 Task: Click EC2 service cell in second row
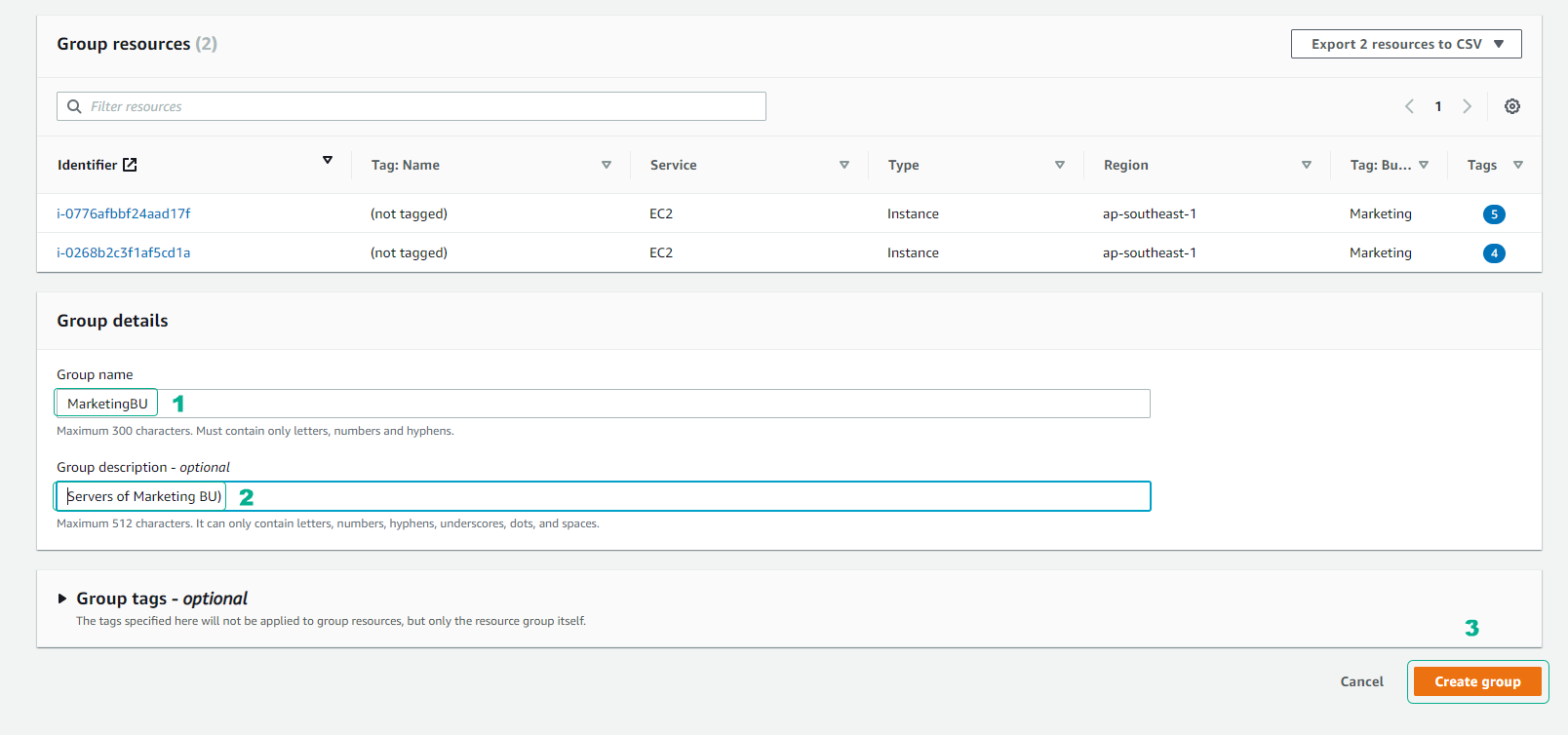[x=661, y=252]
